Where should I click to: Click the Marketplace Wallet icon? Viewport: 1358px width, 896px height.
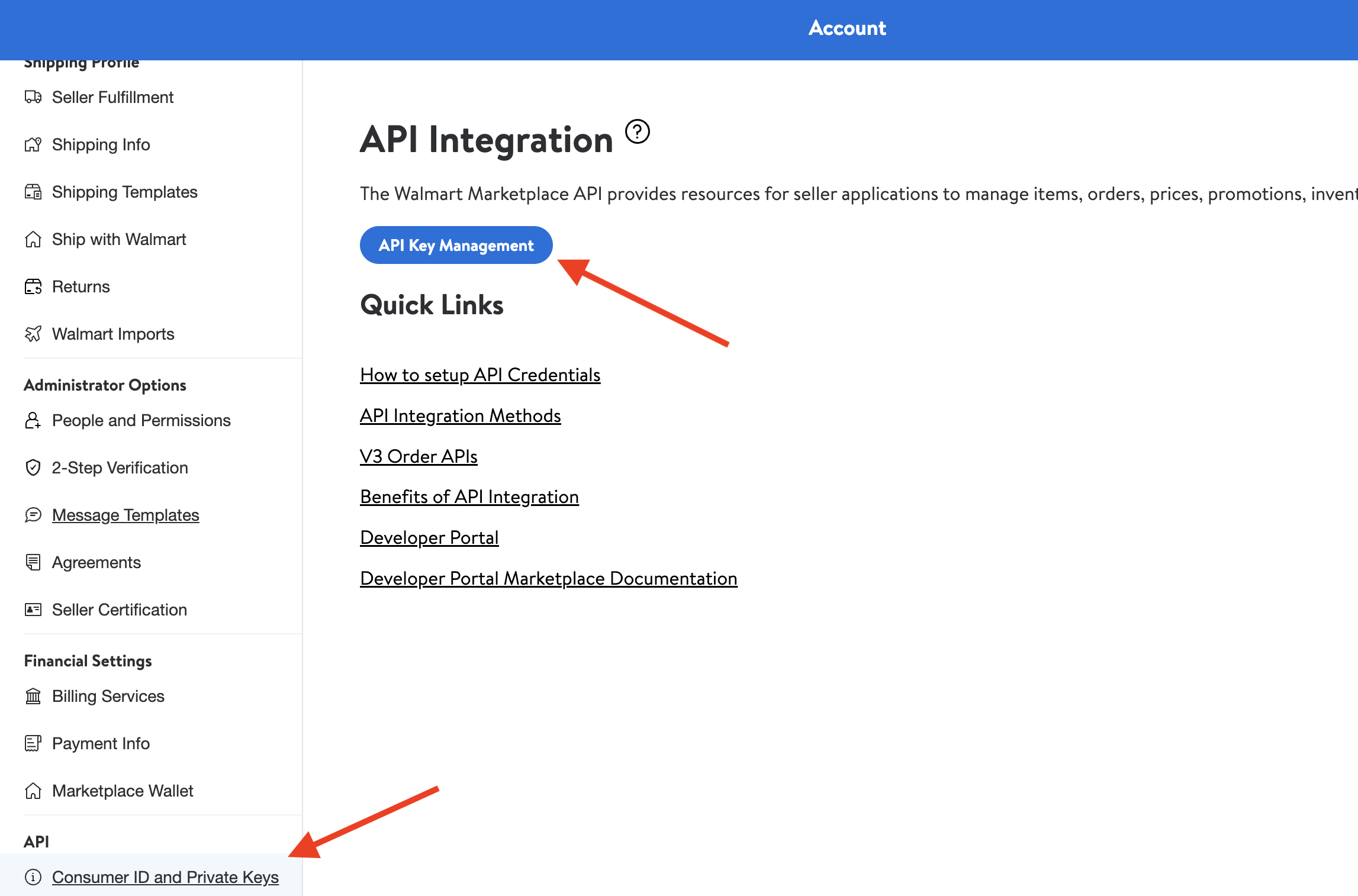tap(33, 791)
